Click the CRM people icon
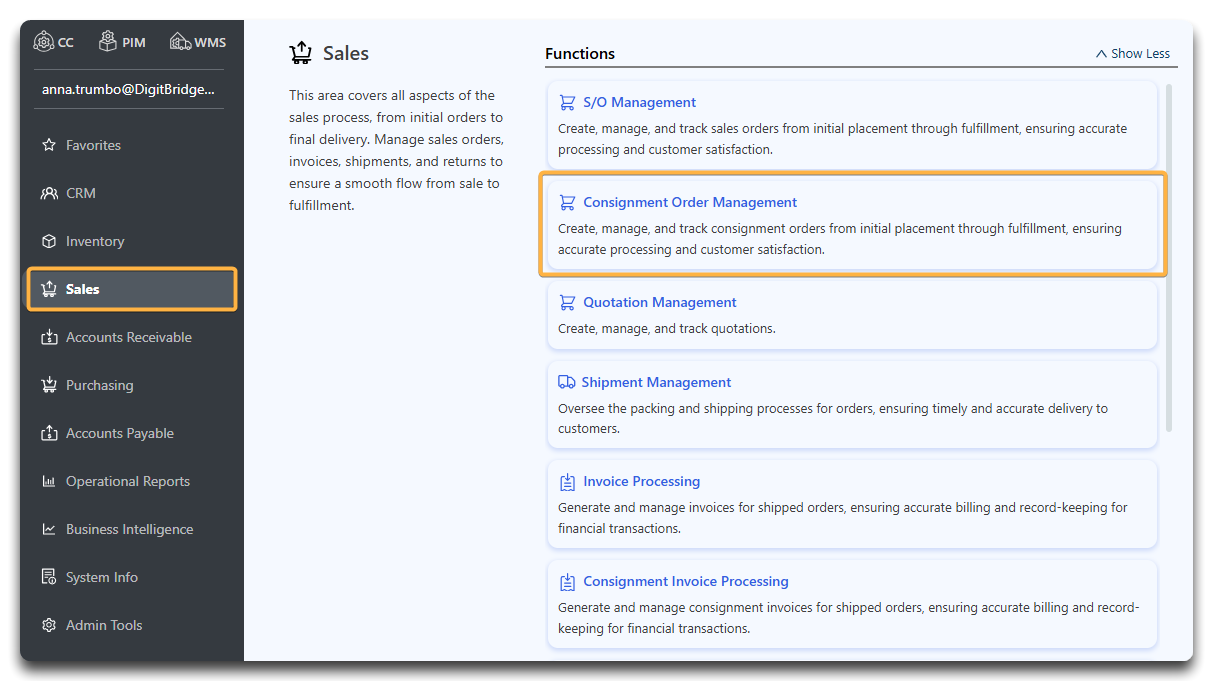 [49, 193]
